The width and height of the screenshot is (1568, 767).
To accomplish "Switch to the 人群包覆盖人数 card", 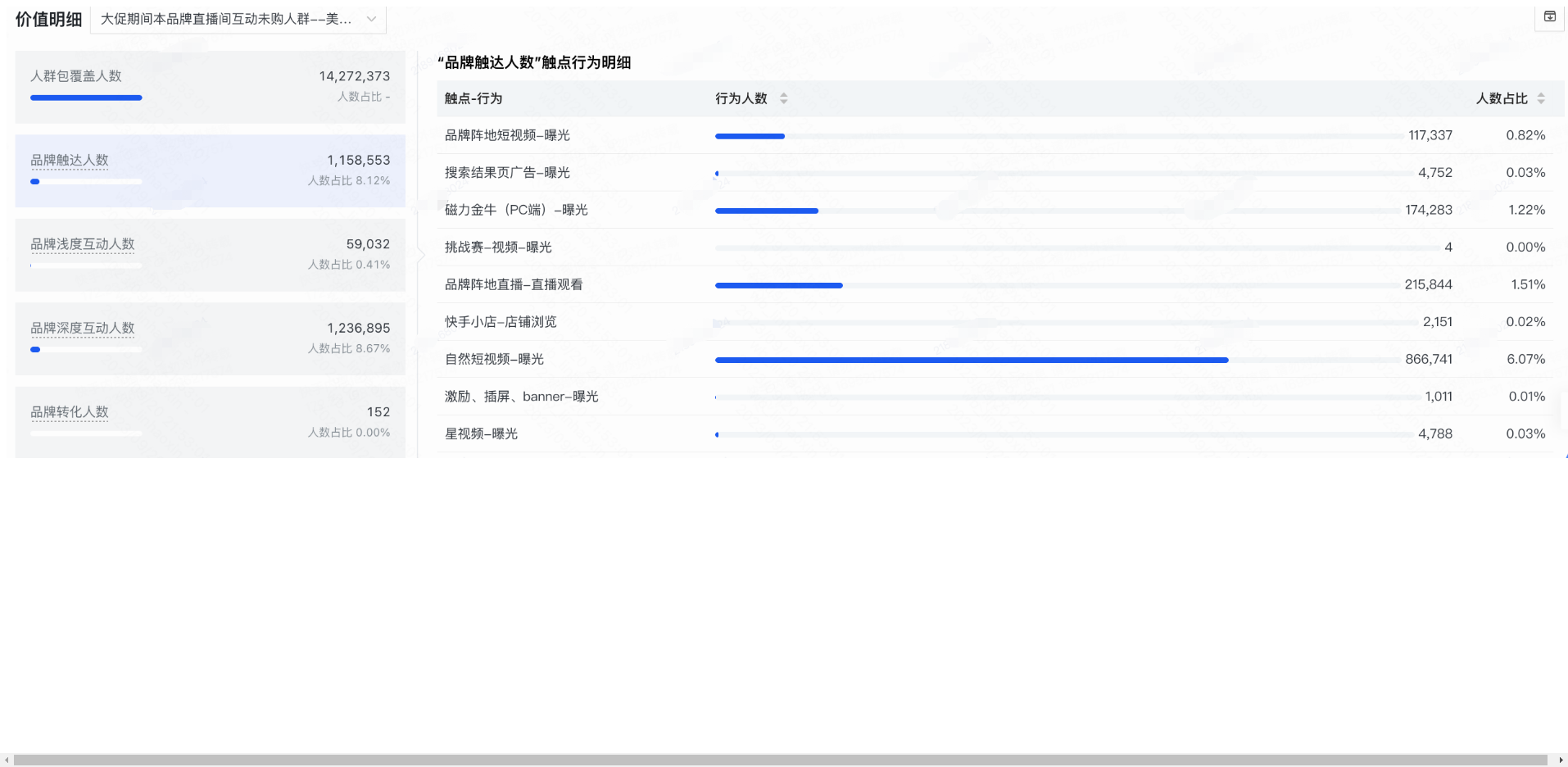I will coord(210,87).
